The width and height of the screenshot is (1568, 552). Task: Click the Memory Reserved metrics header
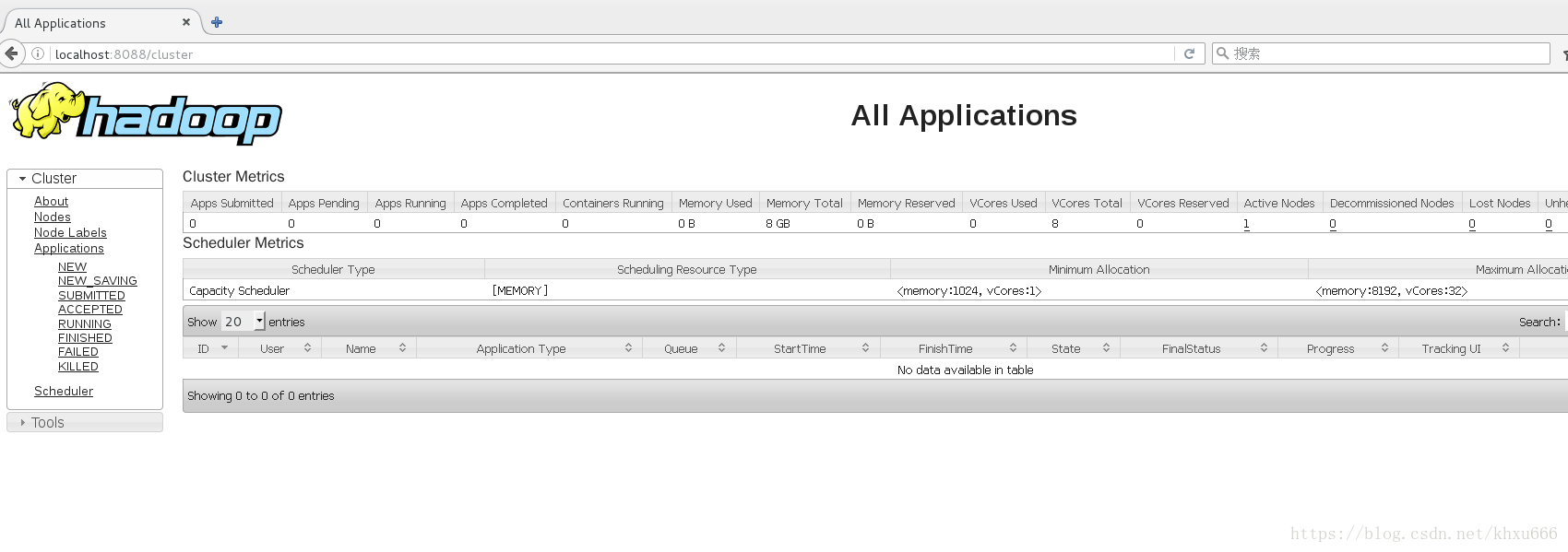[x=907, y=203]
